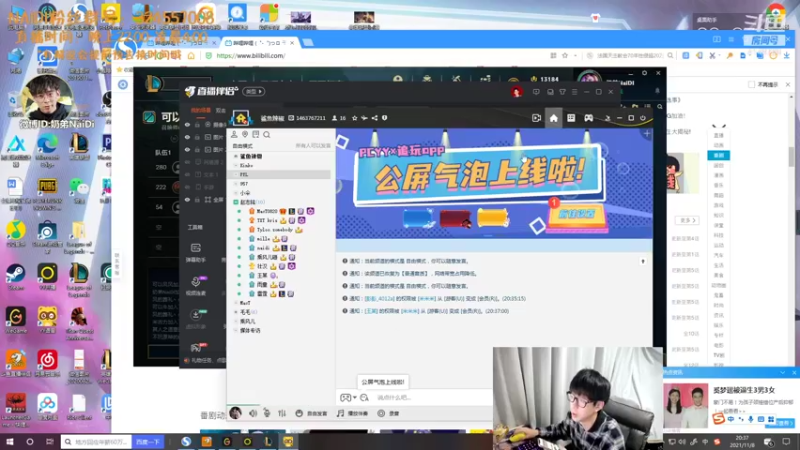Click the bulletin icon above channel tree

pos(256,134)
